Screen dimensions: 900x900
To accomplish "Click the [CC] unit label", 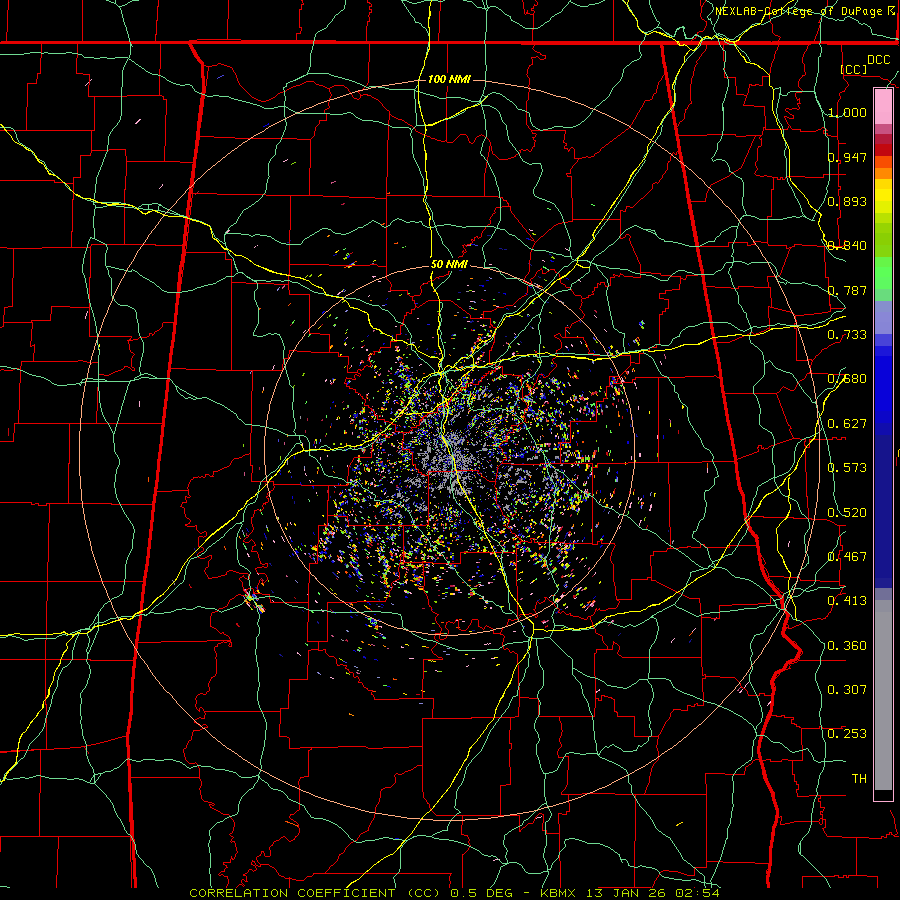I will click(854, 69).
